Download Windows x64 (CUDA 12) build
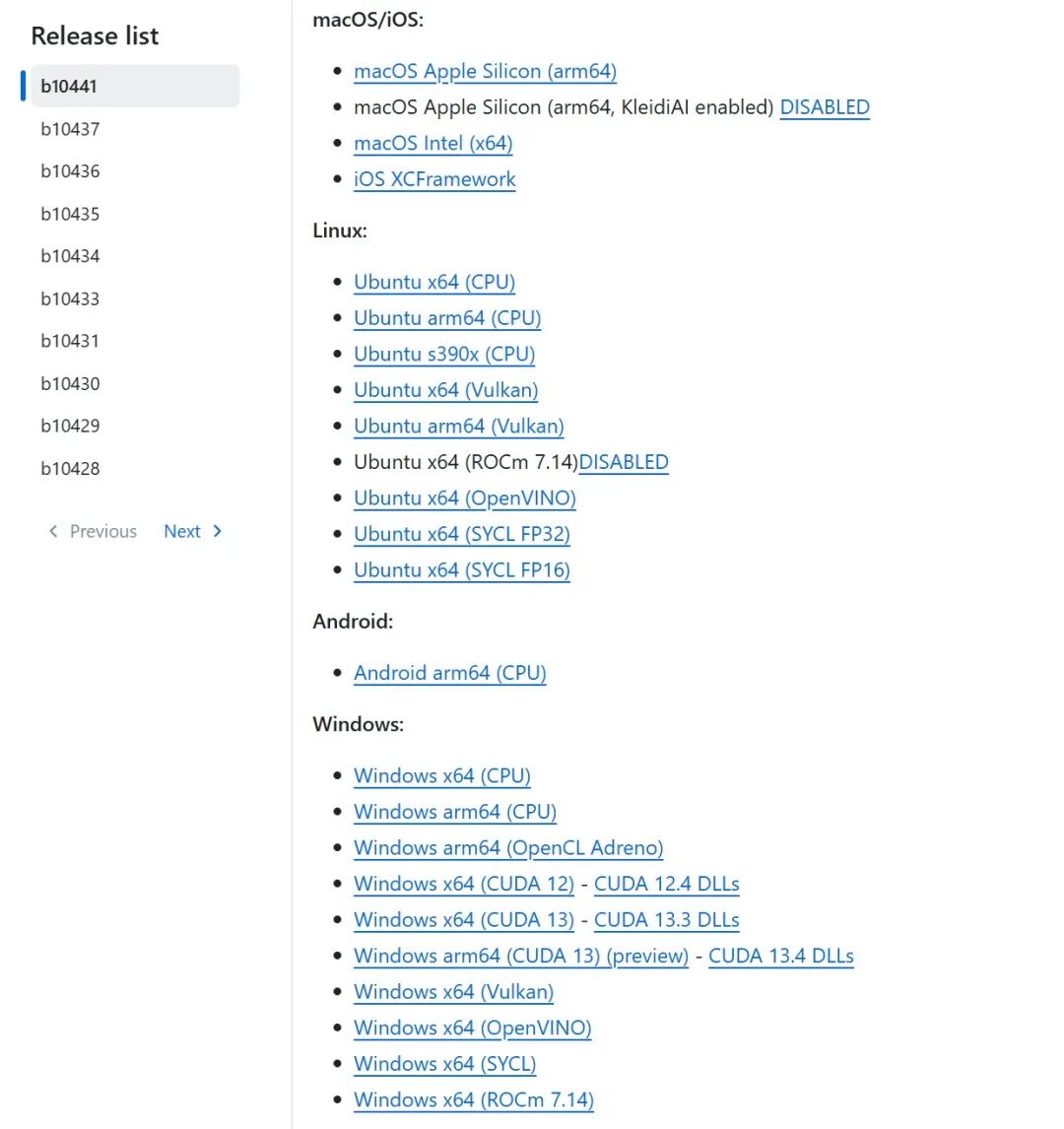 (464, 885)
